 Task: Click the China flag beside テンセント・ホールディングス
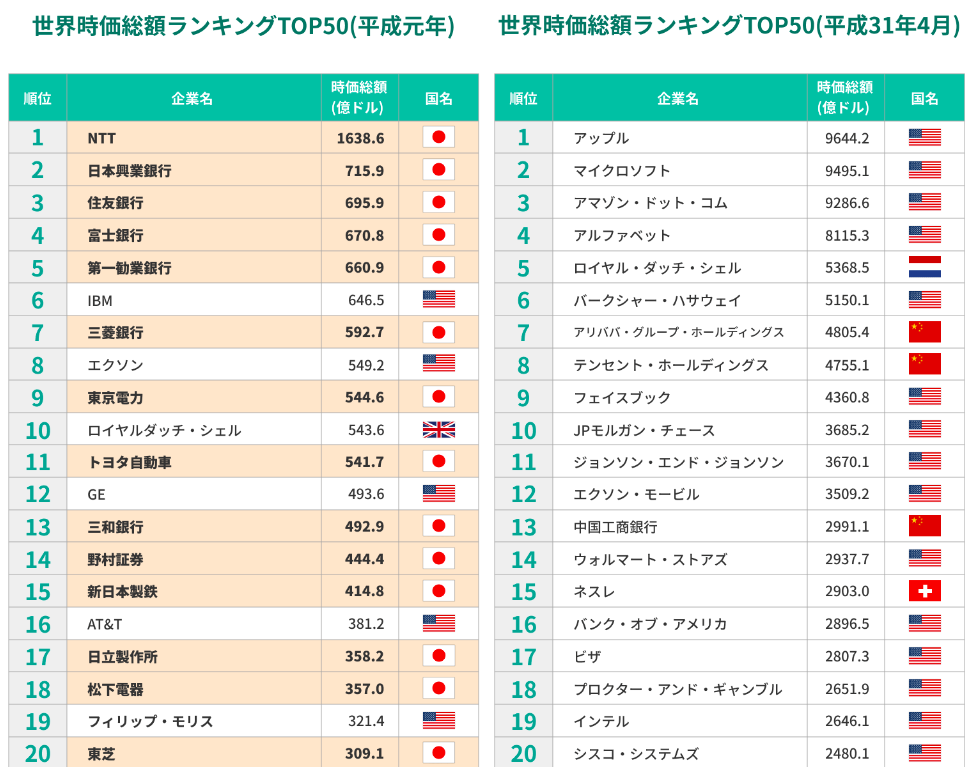(925, 364)
